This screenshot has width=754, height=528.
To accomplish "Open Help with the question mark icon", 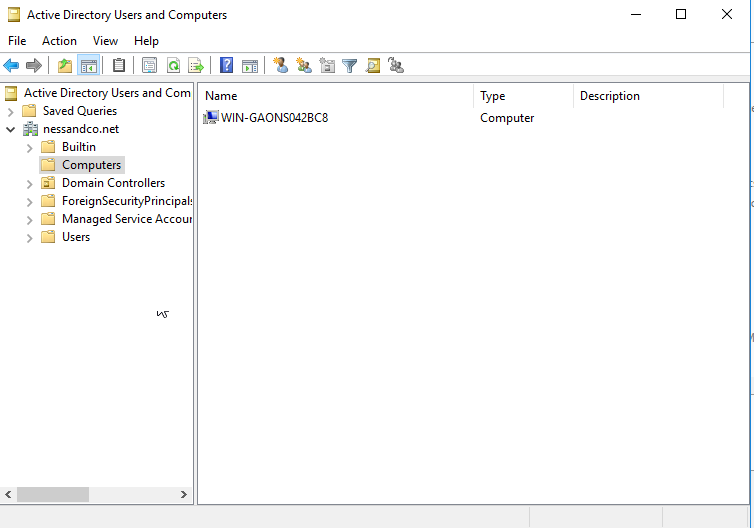I will pyautogui.click(x=226, y=65).
